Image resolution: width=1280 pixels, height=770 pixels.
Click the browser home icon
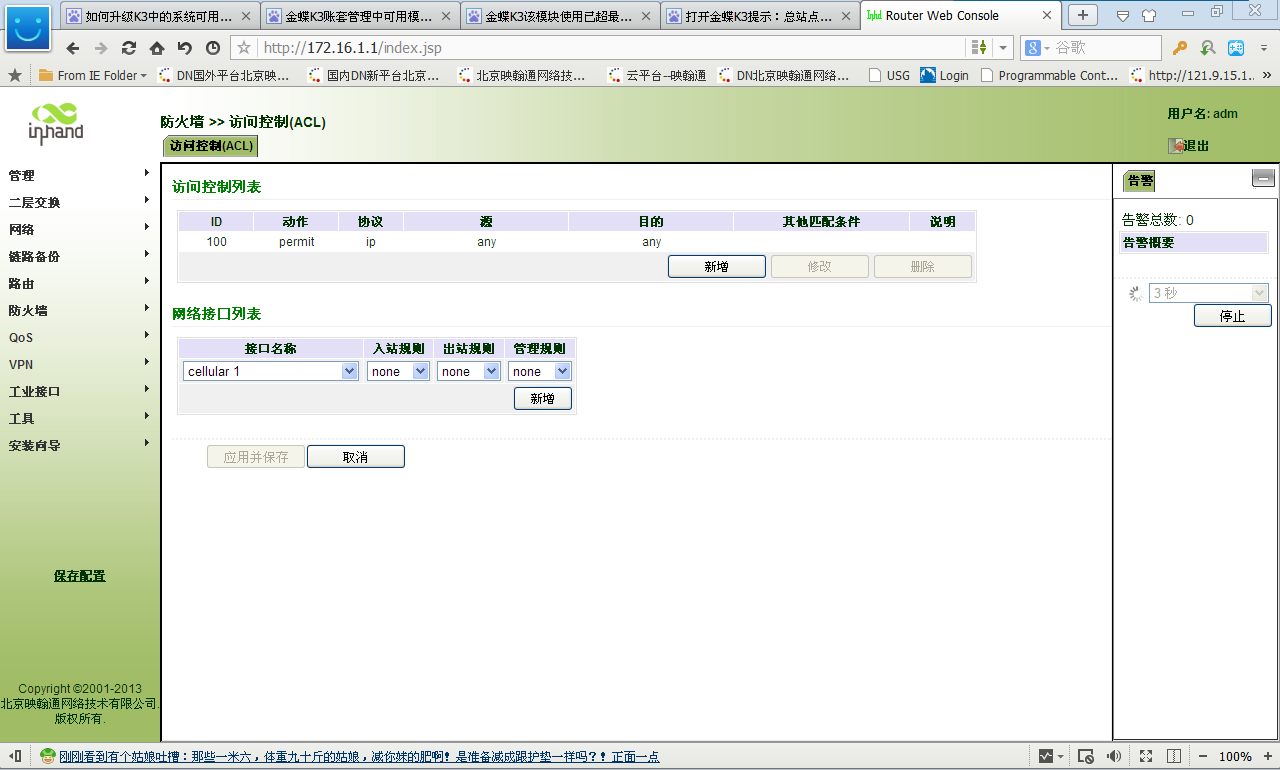[157, 48]
